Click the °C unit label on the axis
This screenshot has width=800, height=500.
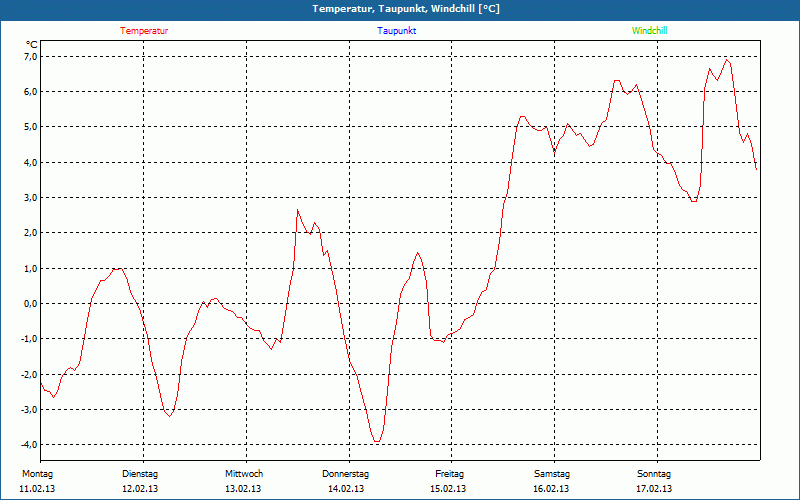(x=32, y=45)
